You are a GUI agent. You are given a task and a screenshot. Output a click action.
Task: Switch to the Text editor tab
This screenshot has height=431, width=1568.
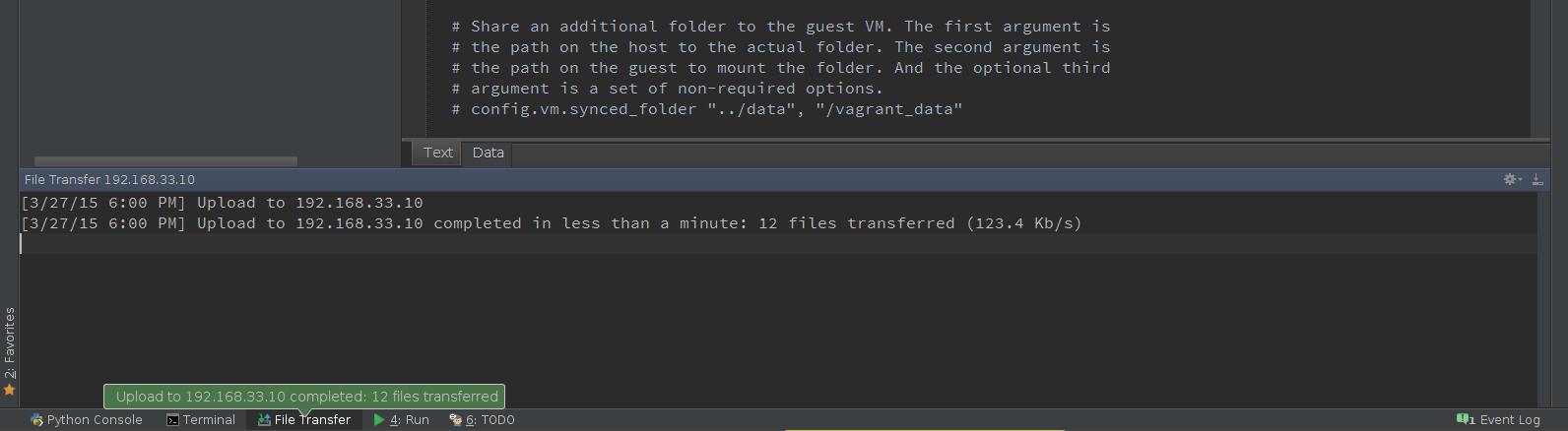(438, 153)
